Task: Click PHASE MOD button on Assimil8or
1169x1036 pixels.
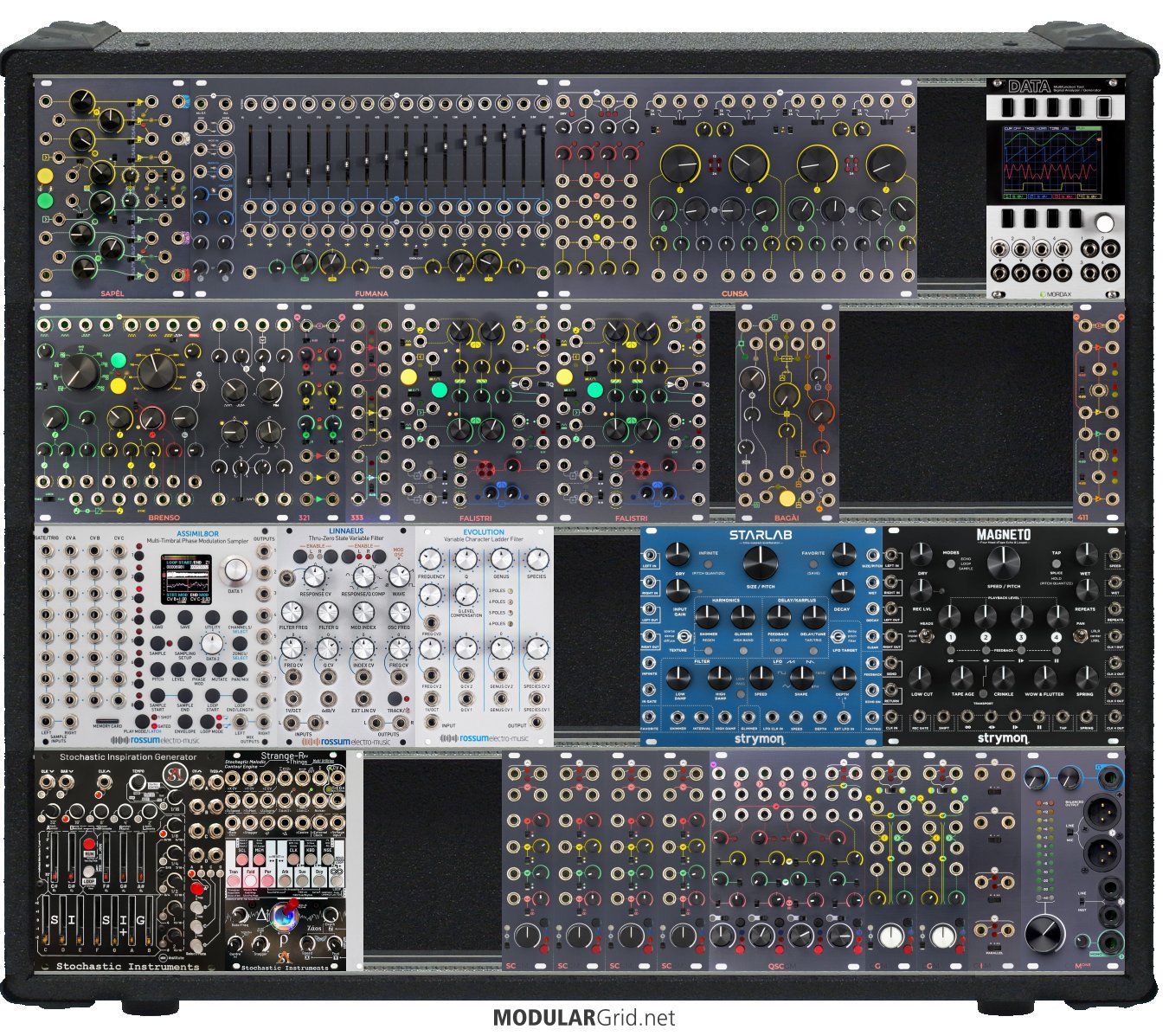Action: pyautogui.click(x=199, y=669)
